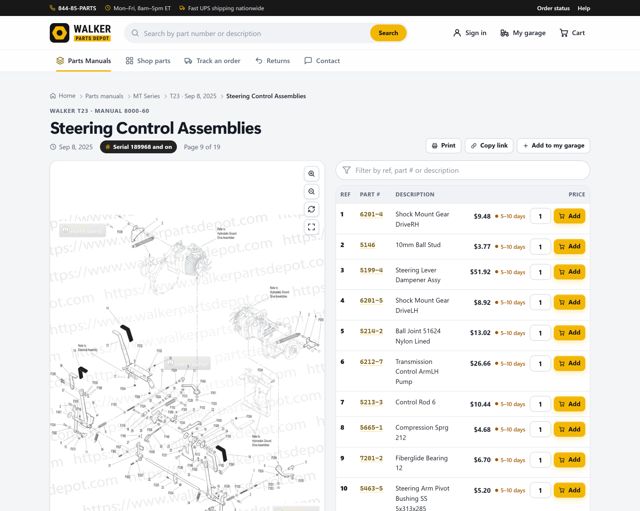Viewport: 640px width, 511px height.
Task: Add Ball Joint 51624 Nylon Lined to cart
Action: coord(569,333)
